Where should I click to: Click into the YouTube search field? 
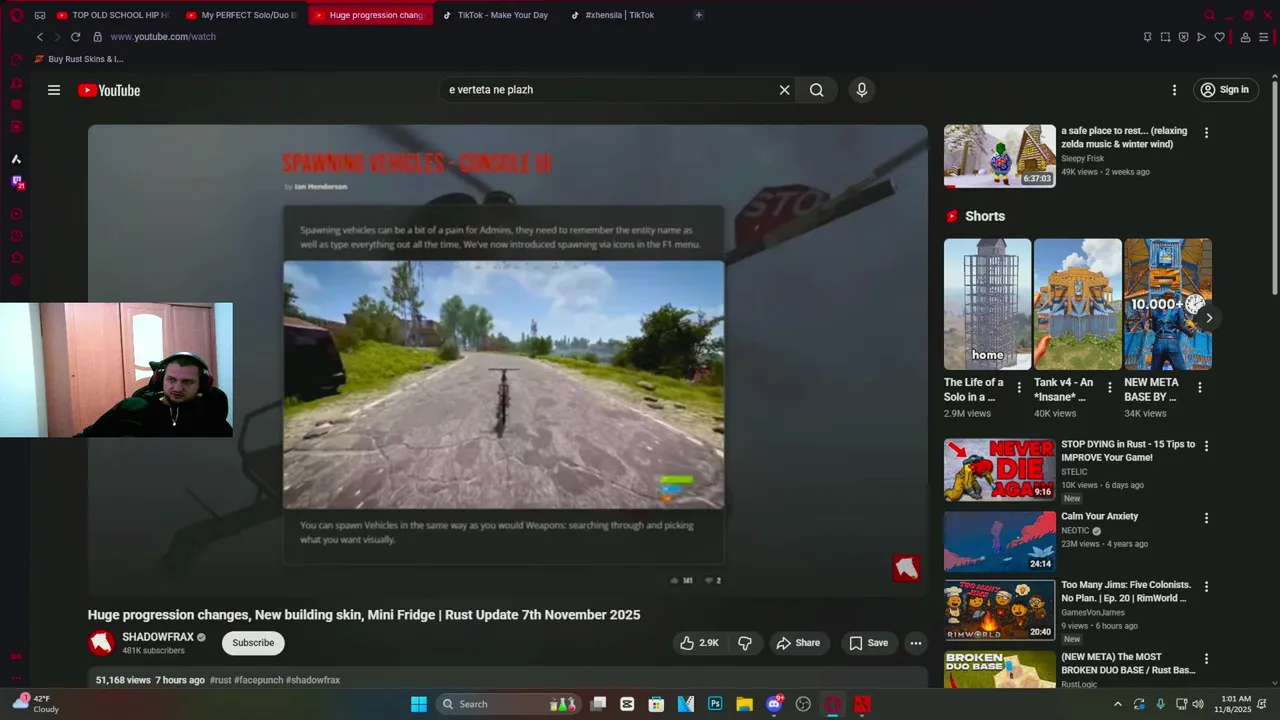point(610,90)
